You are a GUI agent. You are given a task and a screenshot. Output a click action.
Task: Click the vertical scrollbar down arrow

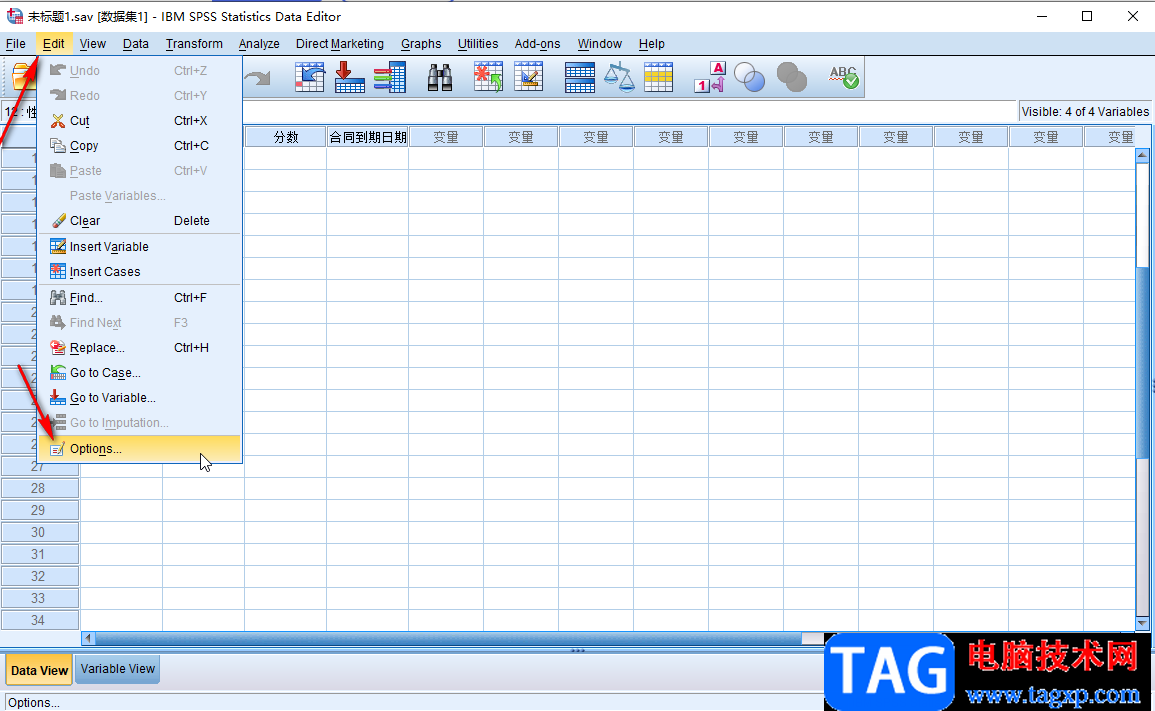(1142, 623)
